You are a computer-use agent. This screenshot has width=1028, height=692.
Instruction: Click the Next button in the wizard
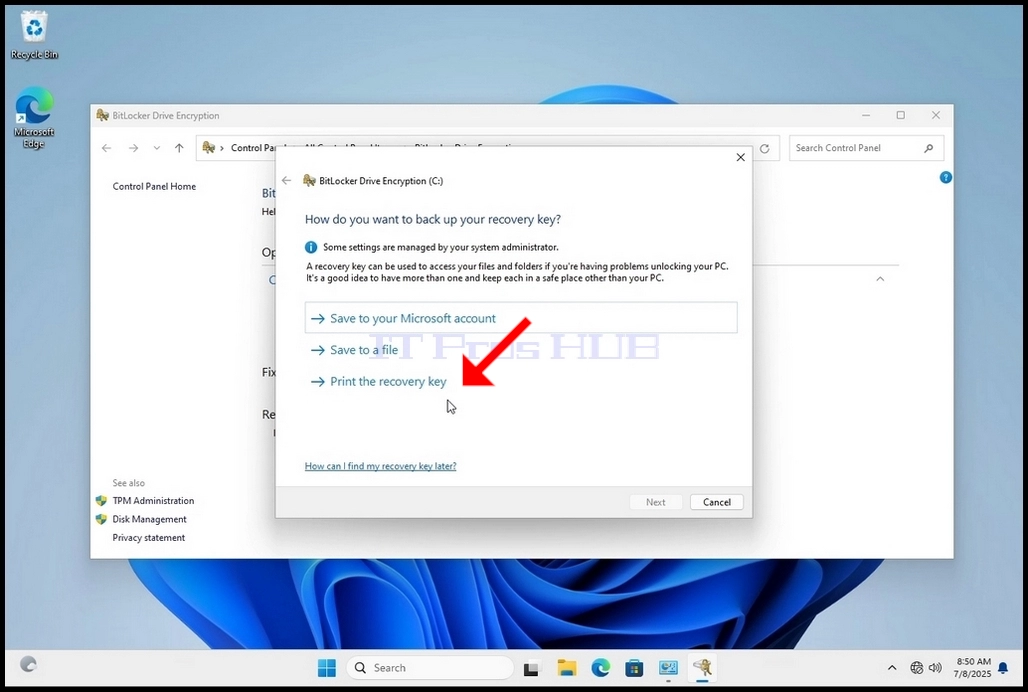(656, 502)
